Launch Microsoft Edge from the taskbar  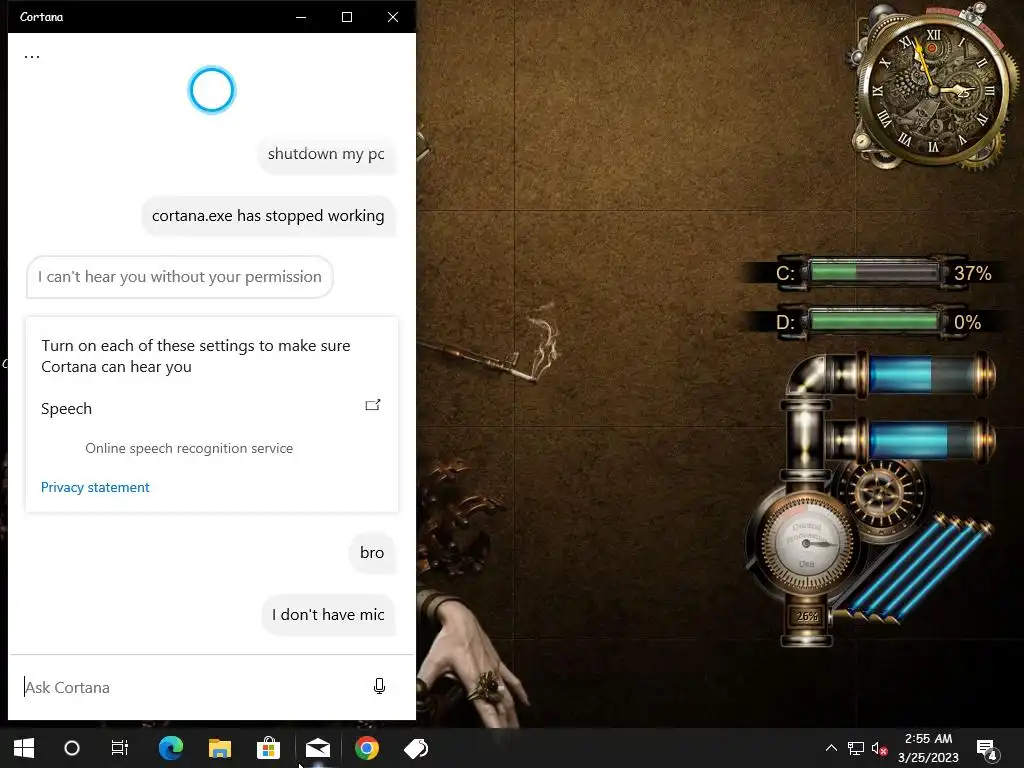click(171, 748)
